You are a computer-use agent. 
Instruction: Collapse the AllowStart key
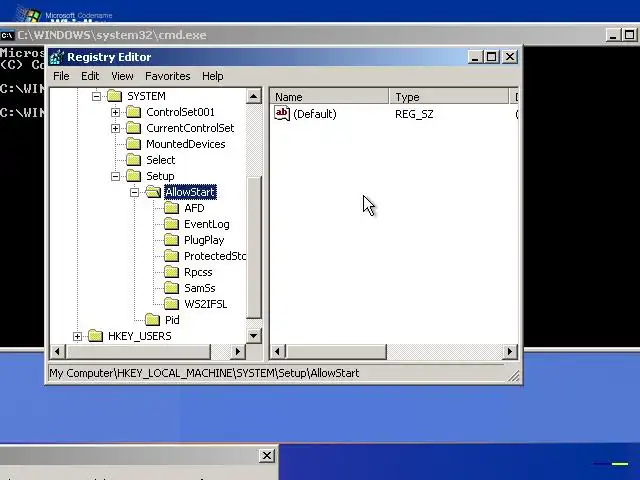(135, 192)
